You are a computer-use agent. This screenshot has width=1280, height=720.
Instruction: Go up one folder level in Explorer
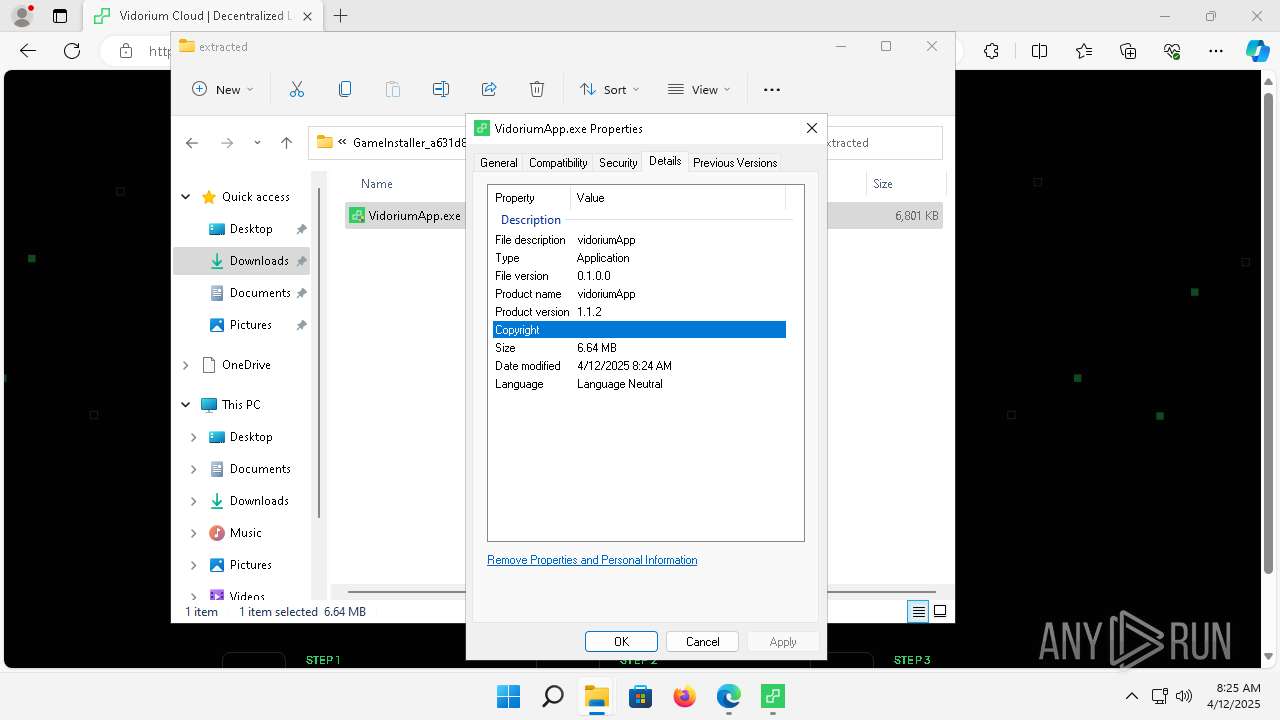pyautogui.click(x=287, y=143)
